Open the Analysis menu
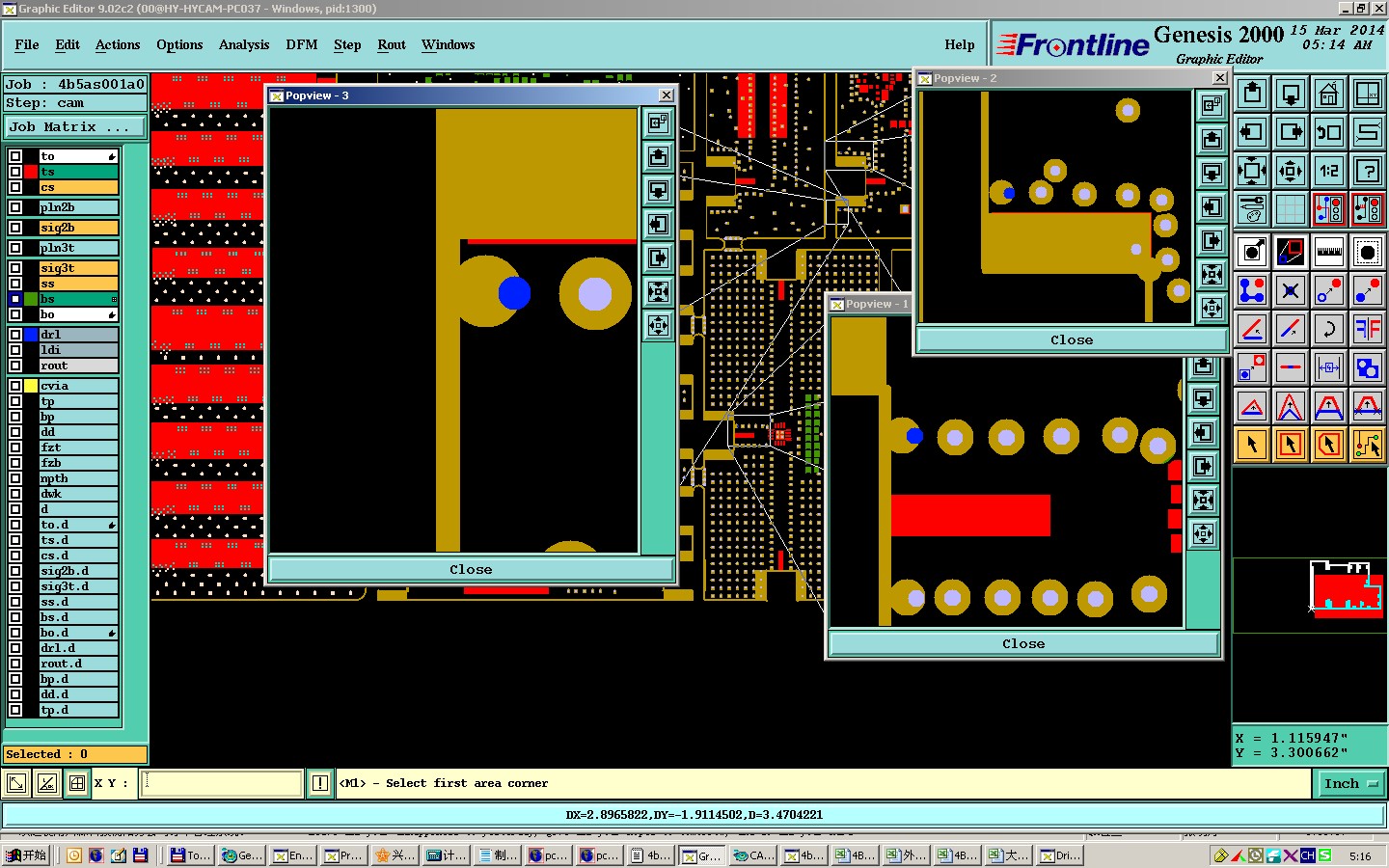The width and height of the screenshot is (1389, 868). click(x=243, y=44)
